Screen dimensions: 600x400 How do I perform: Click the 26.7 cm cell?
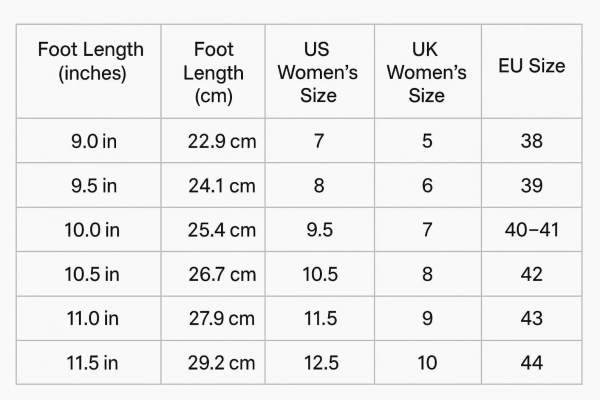[222, 274]
